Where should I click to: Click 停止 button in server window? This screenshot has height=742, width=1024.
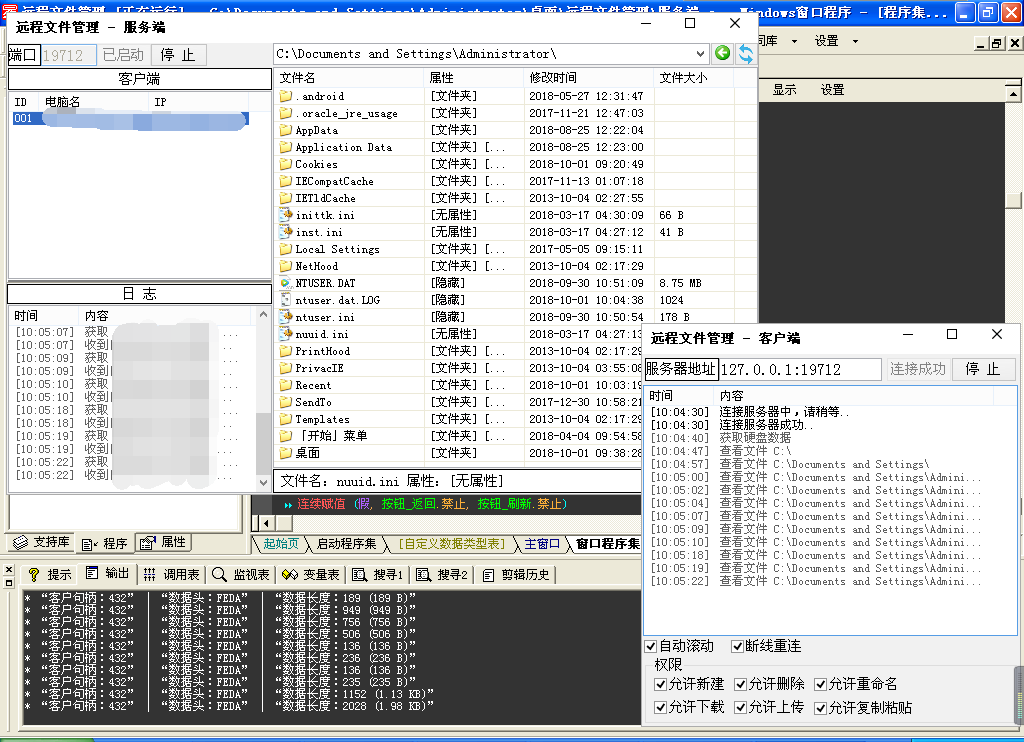(x=179, y=55)
